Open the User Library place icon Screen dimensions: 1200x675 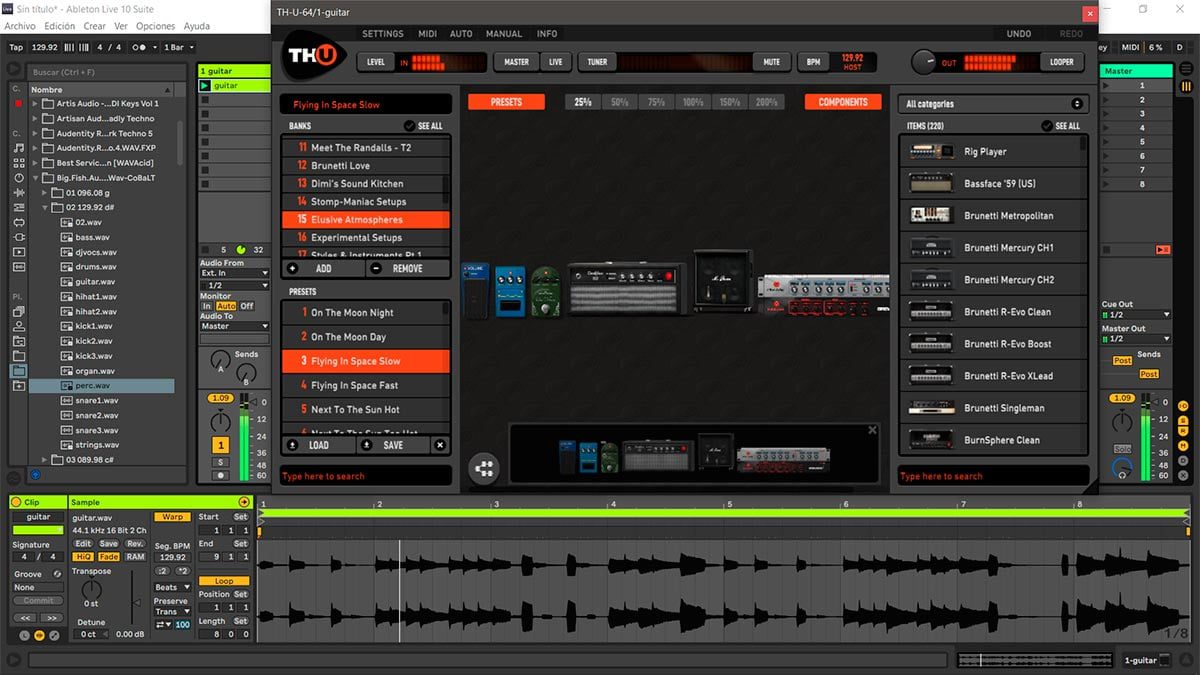(x=18, y=326)
